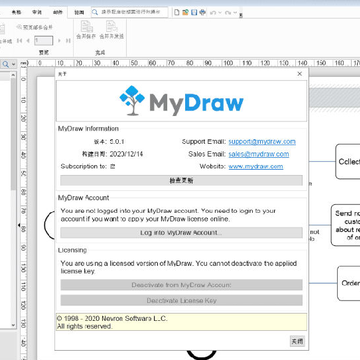Screen dimensions: 360x360
Task: Click the horizontal ruler at 100 mark
Action: tap(228, 63)
